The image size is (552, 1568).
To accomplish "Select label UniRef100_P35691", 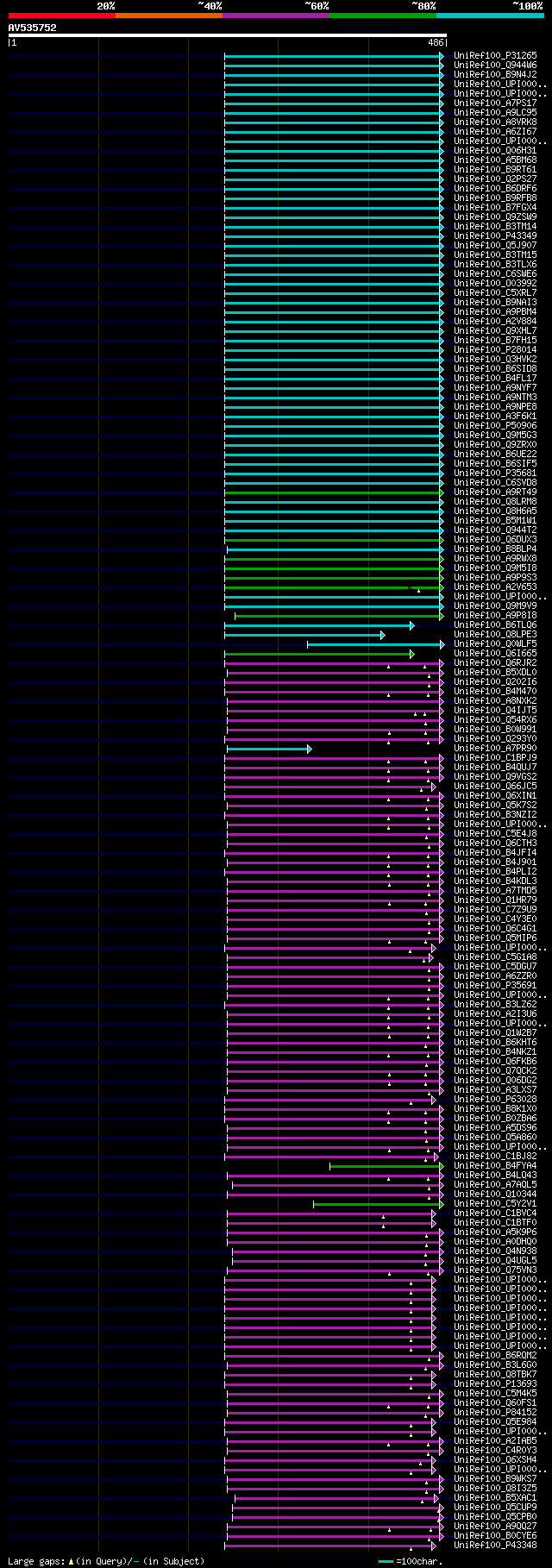I will (495, 986).
